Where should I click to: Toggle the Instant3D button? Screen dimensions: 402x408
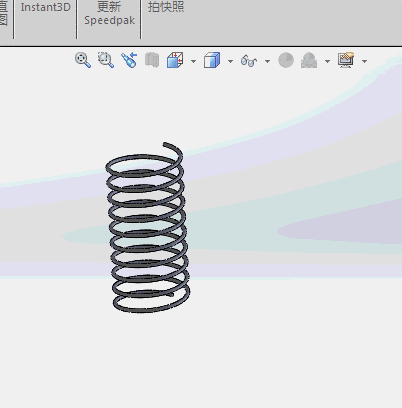[x=46, y=7]
